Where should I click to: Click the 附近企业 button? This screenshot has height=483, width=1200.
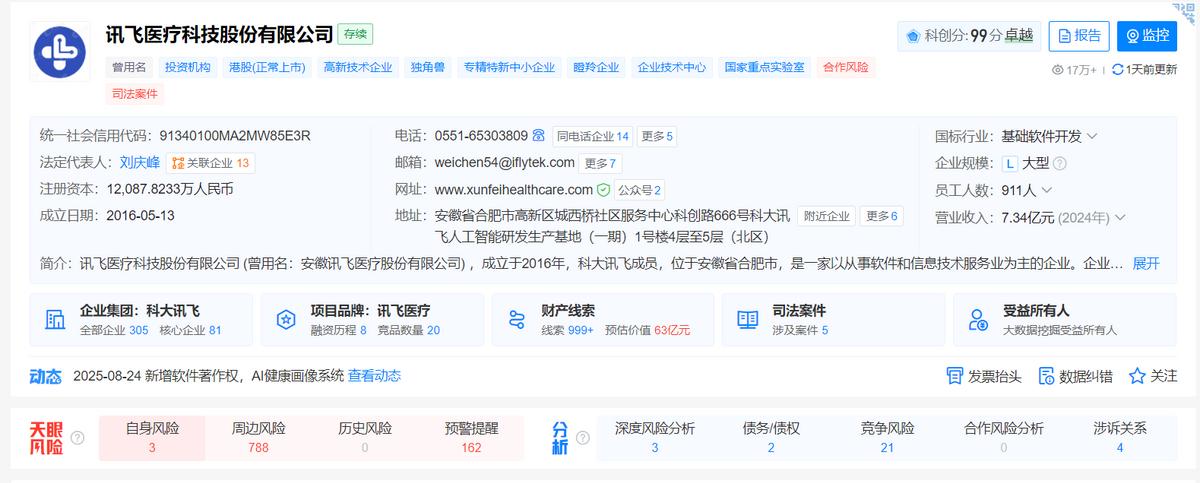(827, 216)
